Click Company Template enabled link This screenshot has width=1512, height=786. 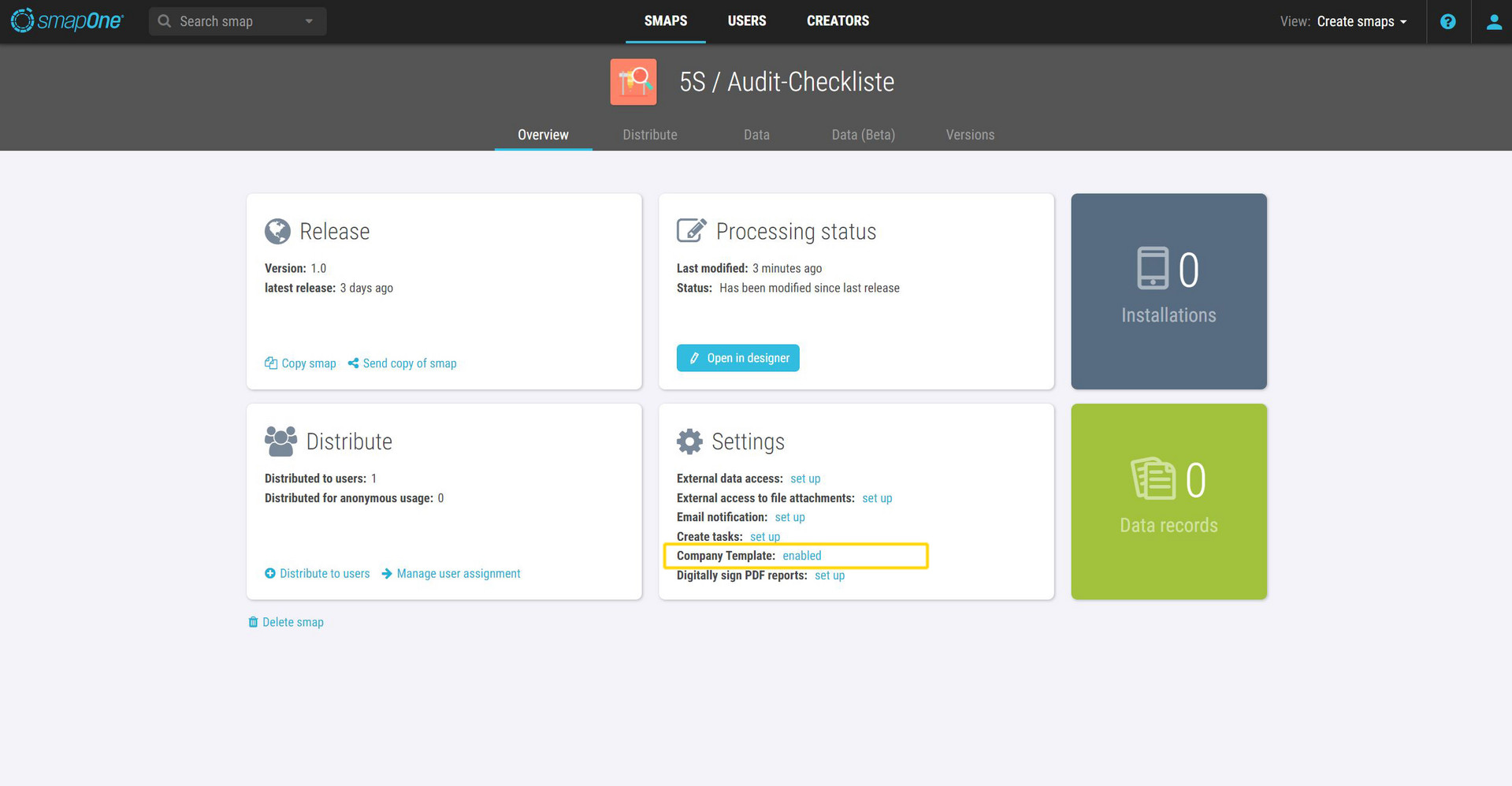[802, 556]
